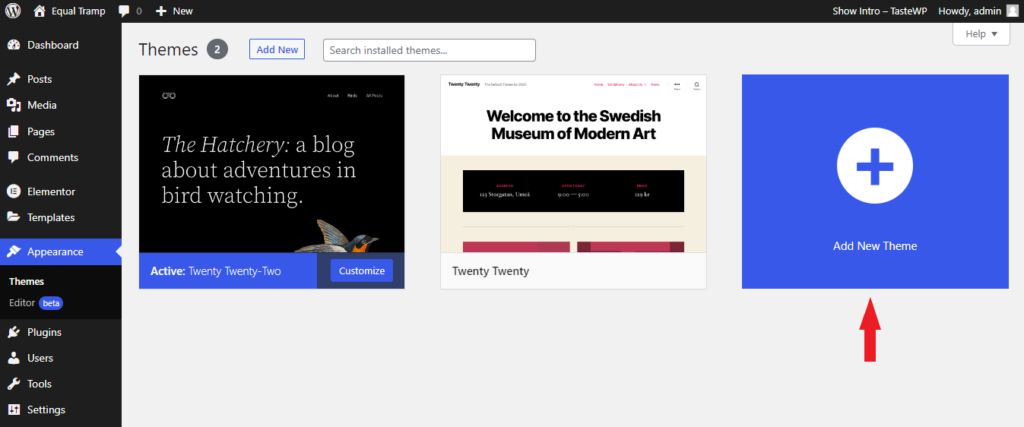The height and width of the screenshot is (427, 1024).
Task: Open the comments bubble icon in admin bar
Action: point(124,12)
